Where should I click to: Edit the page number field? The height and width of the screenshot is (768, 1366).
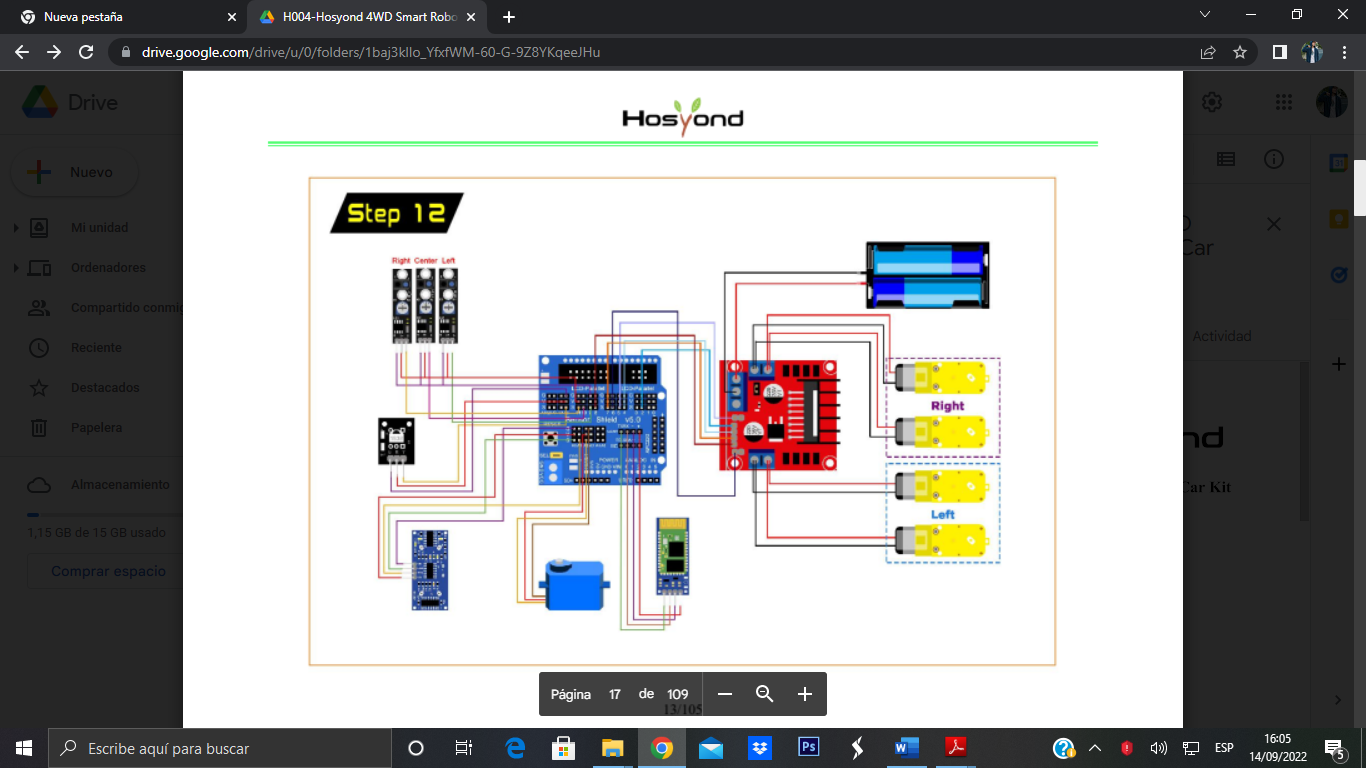click(x=615, y=694)
